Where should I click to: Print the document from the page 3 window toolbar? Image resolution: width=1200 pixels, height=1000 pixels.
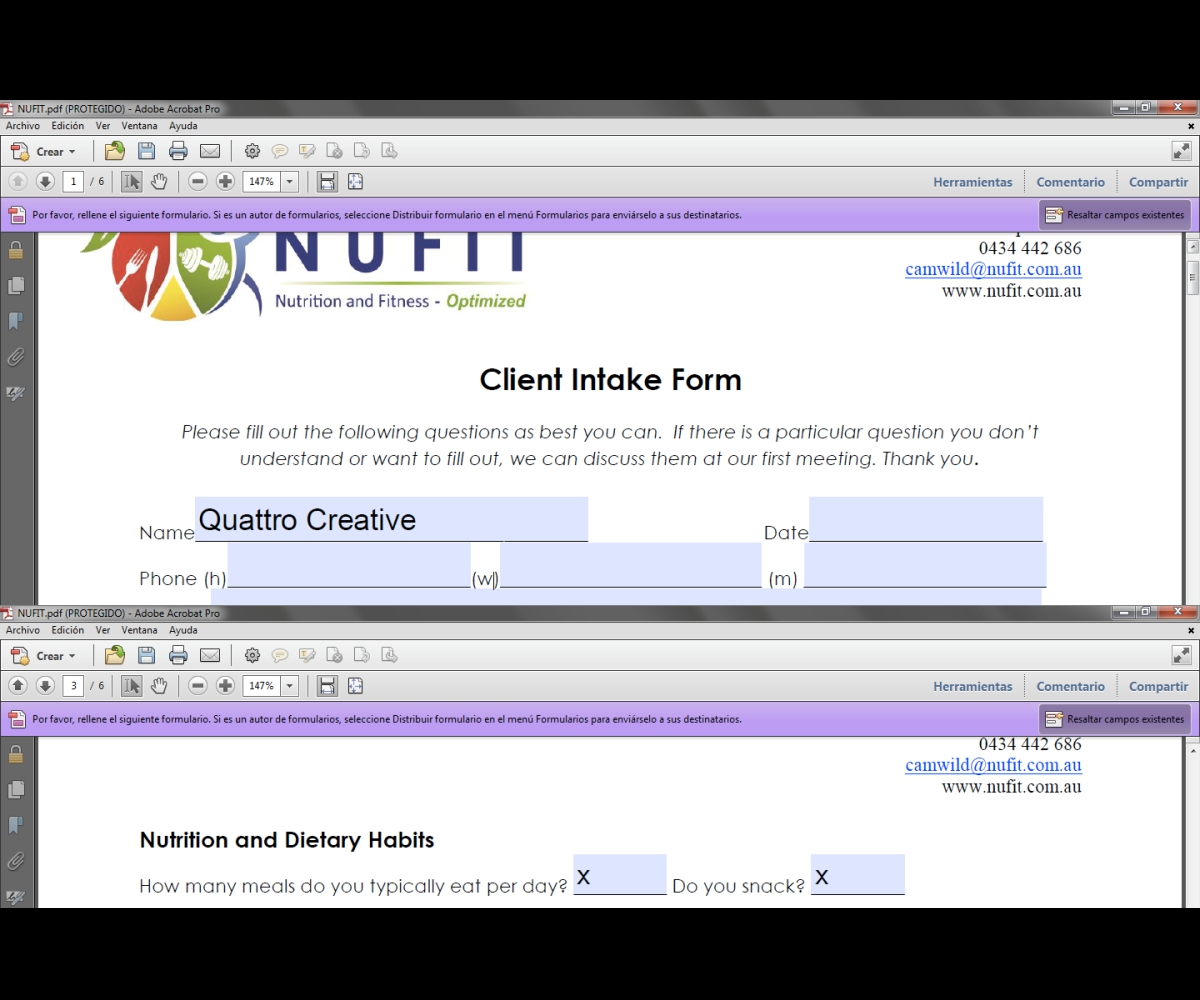(x=179, y=656)
